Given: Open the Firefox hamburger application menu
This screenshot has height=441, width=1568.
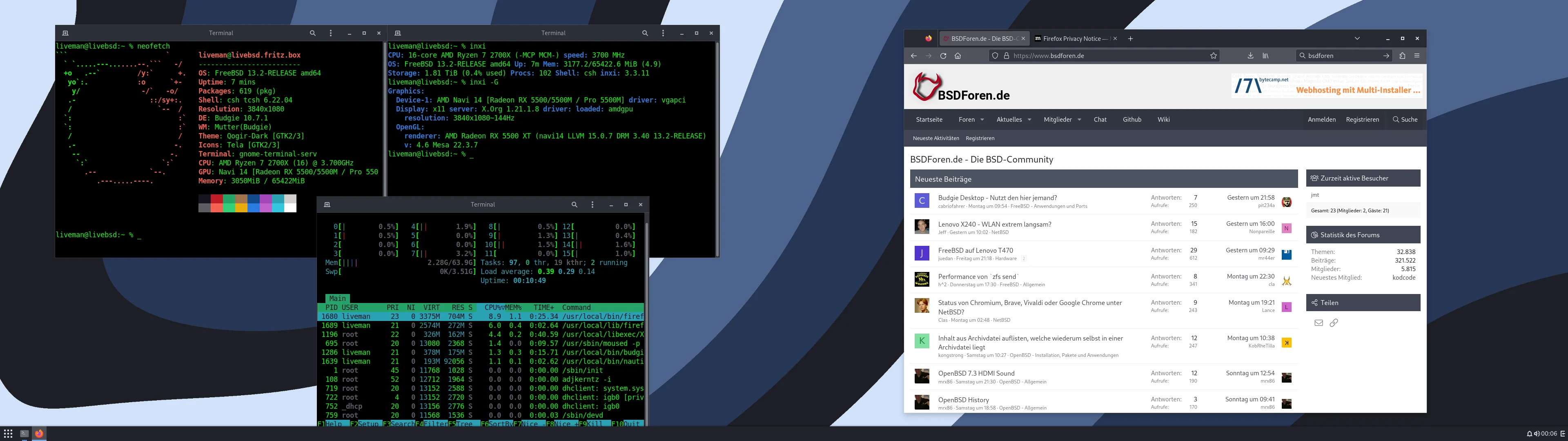Looking at the screenshot, I should [1417, 56].
